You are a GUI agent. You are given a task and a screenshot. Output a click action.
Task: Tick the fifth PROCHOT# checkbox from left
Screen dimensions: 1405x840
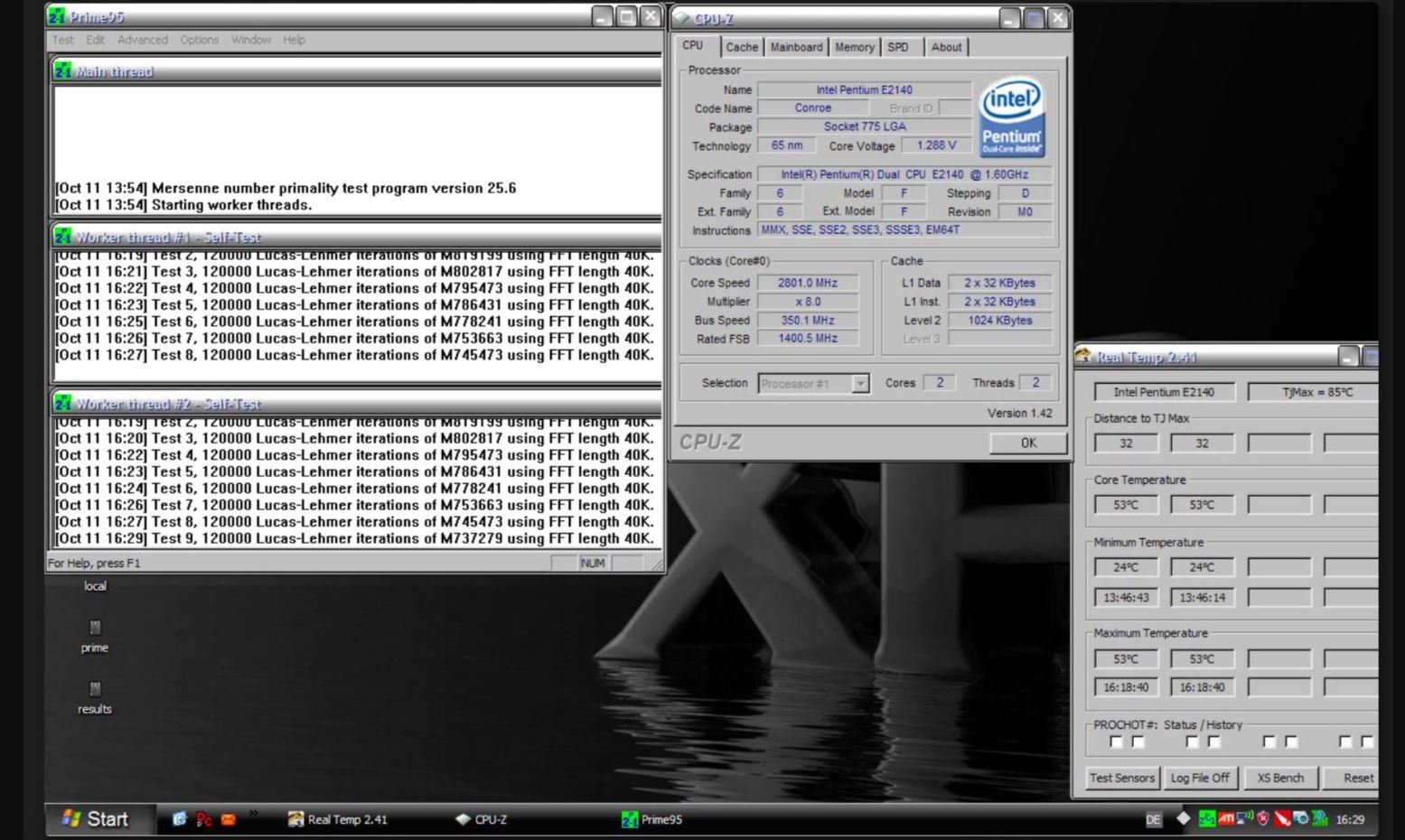(1269, 742)
